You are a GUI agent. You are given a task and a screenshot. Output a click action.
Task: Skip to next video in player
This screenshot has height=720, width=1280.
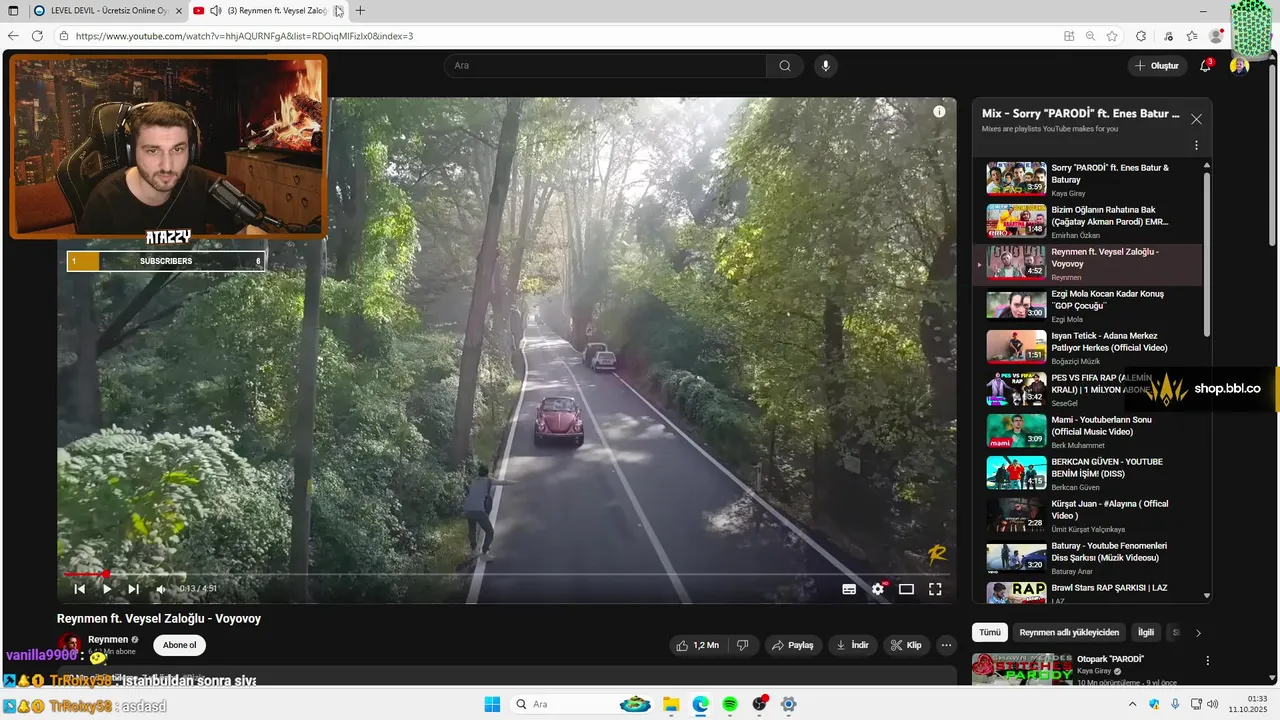[x=134, y=589]
